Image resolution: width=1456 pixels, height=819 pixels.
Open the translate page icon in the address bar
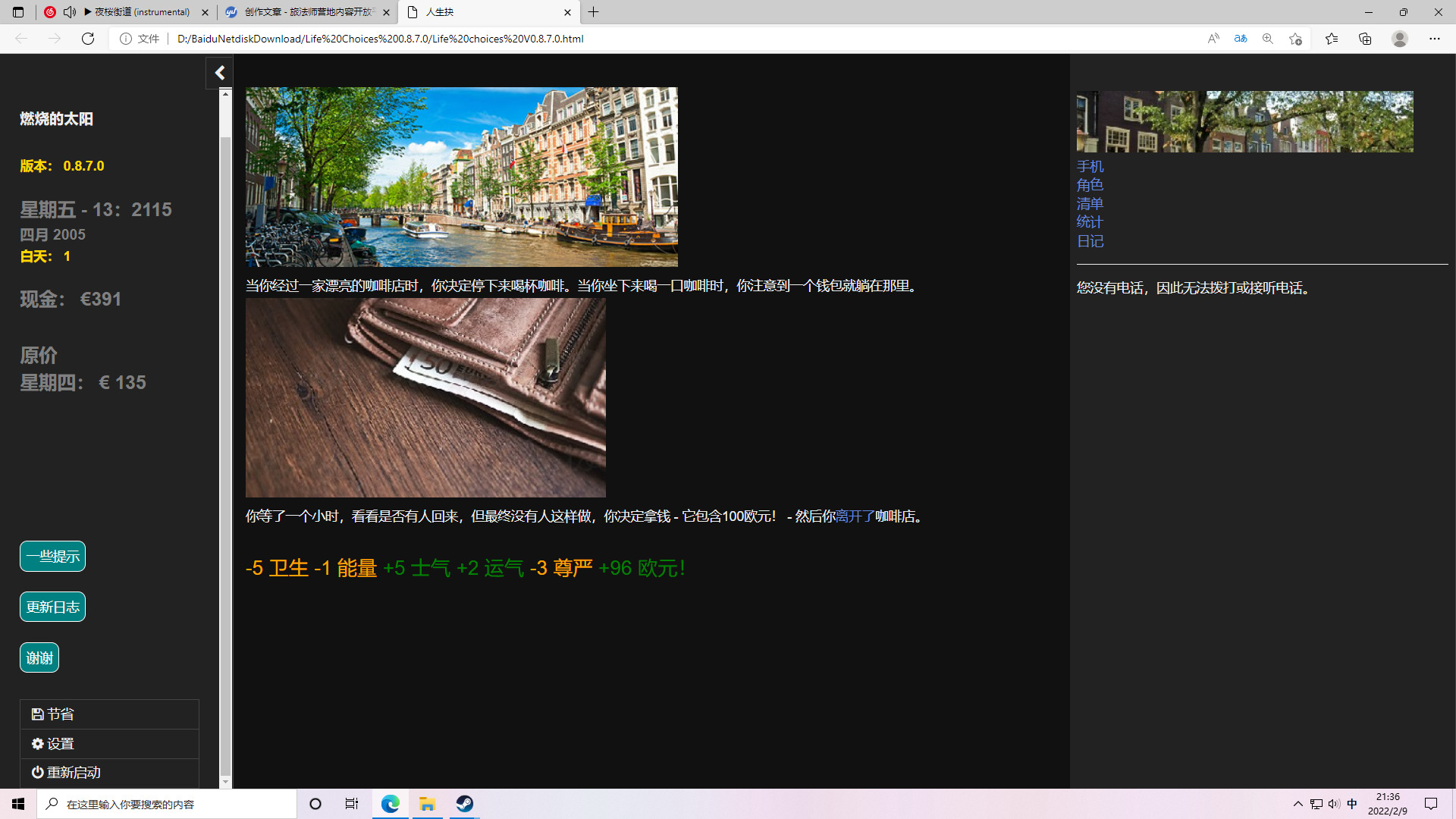pyautogui.click(x=1241, y=39)
